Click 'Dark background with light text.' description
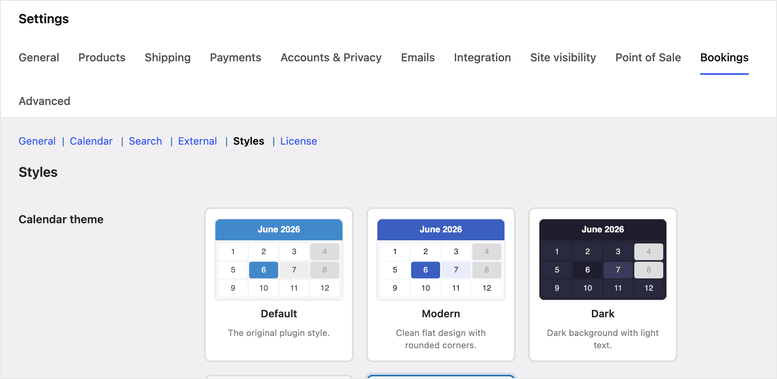The image size is (777, 379). tap(603, 339)
